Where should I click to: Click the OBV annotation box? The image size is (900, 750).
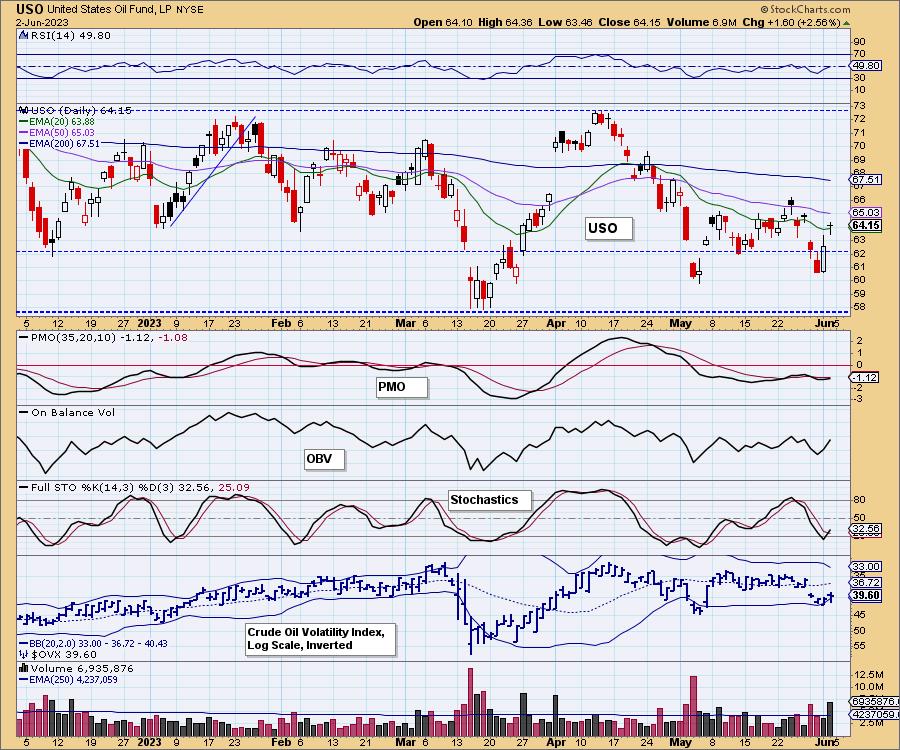(324, 459)
